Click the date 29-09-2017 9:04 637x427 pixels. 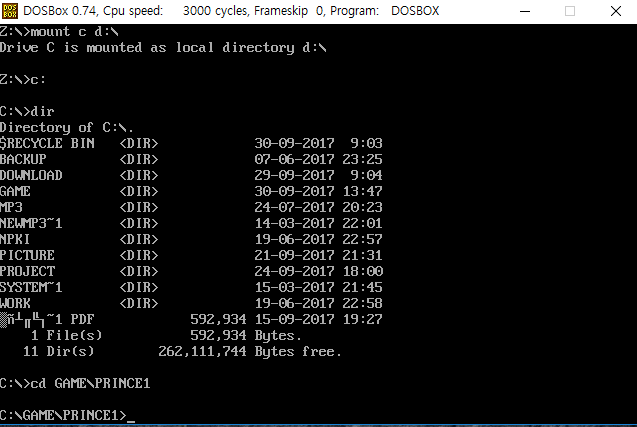318,176
